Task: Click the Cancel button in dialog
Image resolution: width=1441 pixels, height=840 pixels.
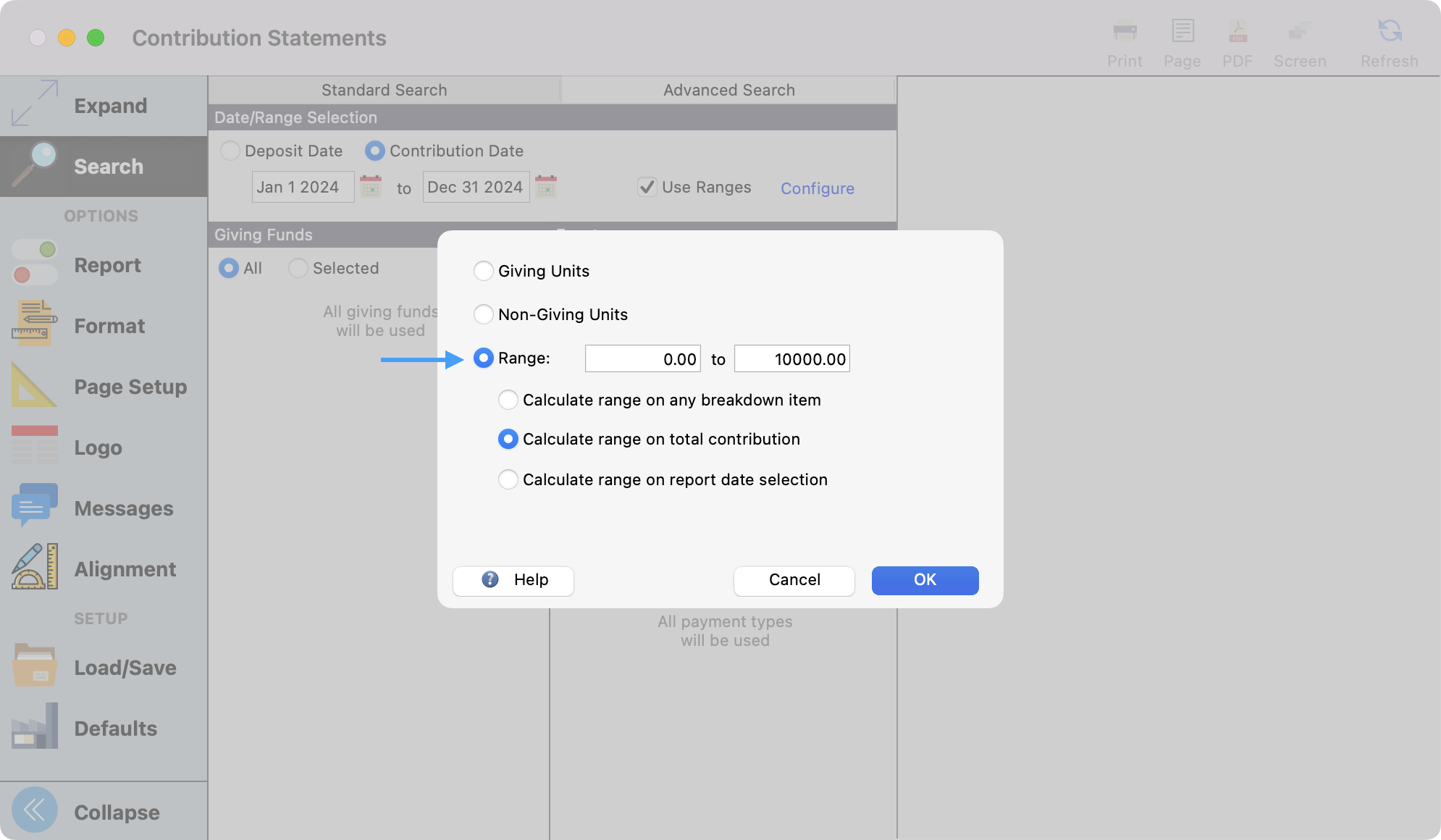Action: (x=794, y=580)
